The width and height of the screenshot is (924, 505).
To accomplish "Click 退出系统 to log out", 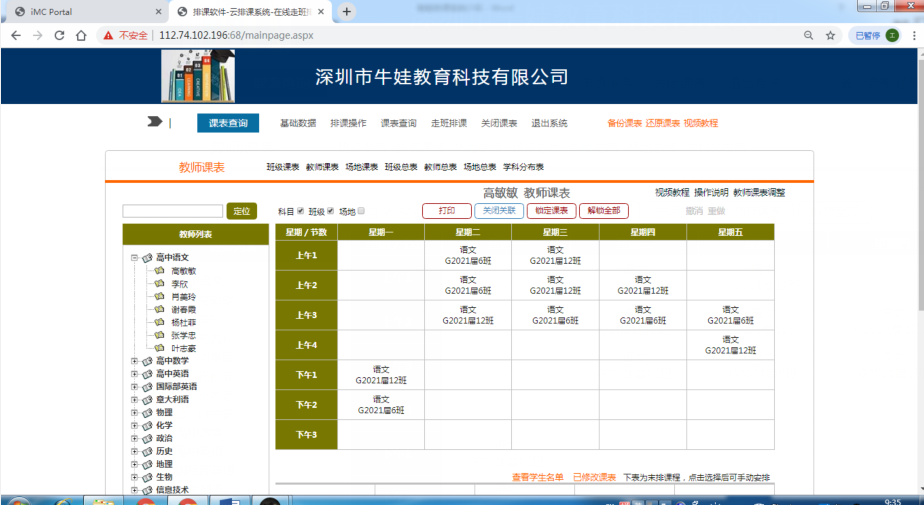I will point(549,123).
